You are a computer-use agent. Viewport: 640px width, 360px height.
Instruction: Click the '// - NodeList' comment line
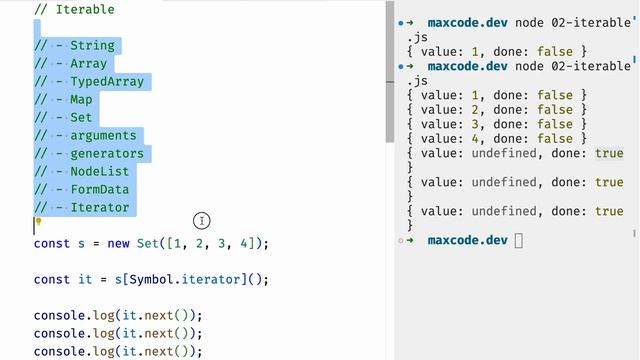click(x=82, y=171)
